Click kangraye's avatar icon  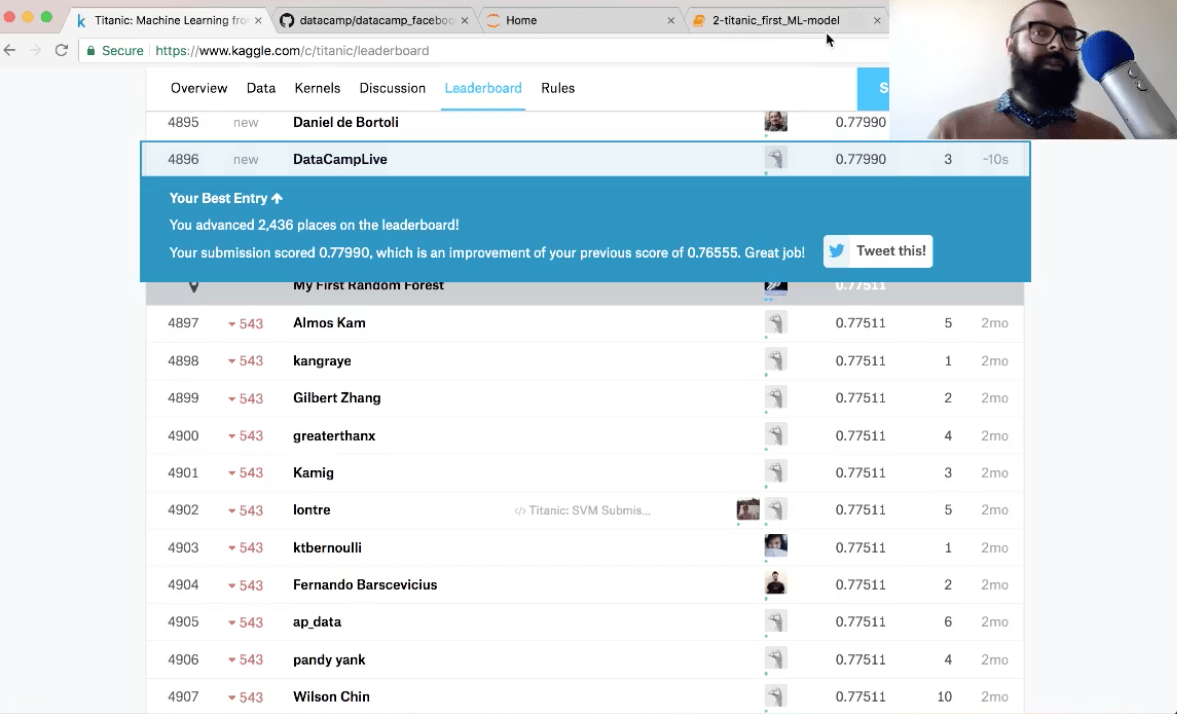point(775,360)
